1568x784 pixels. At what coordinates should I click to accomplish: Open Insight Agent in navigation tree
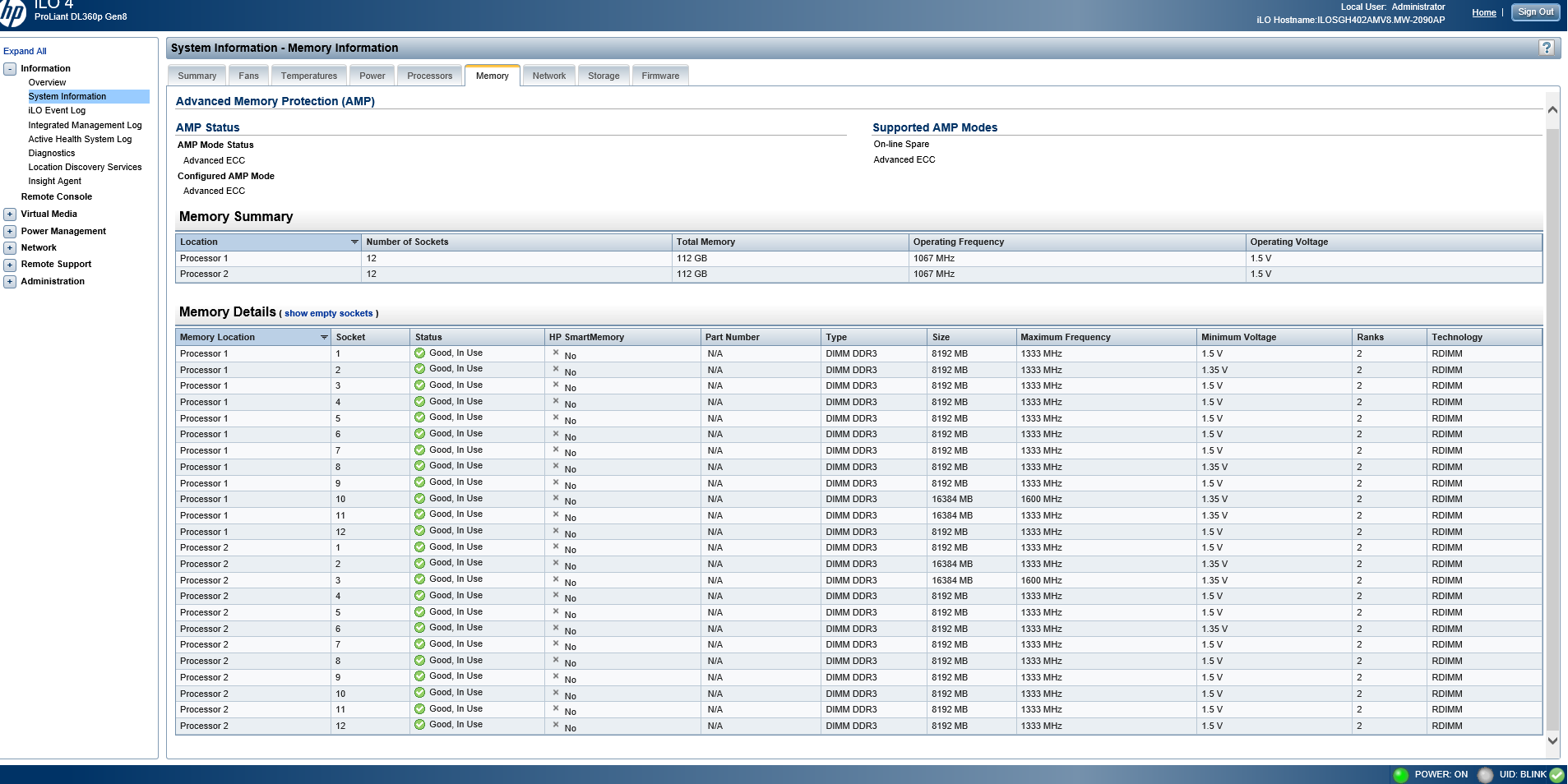tap(55, 181)
